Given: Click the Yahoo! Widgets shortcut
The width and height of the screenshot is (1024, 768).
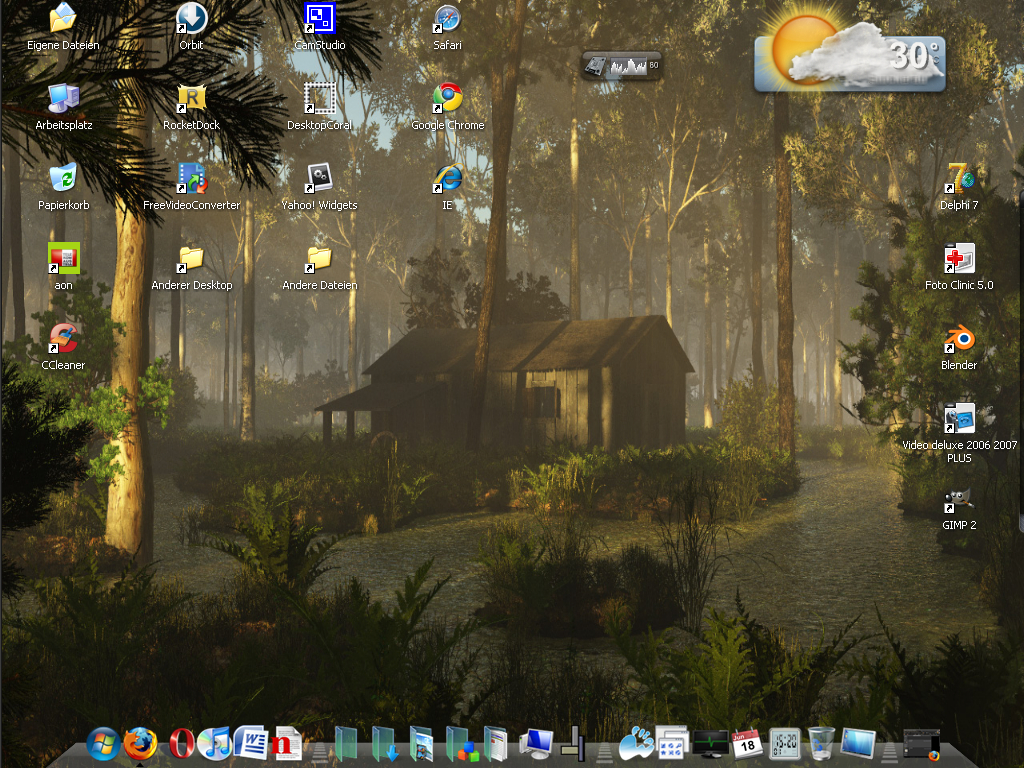Looking at the screenshot, I should pos(319,178).
